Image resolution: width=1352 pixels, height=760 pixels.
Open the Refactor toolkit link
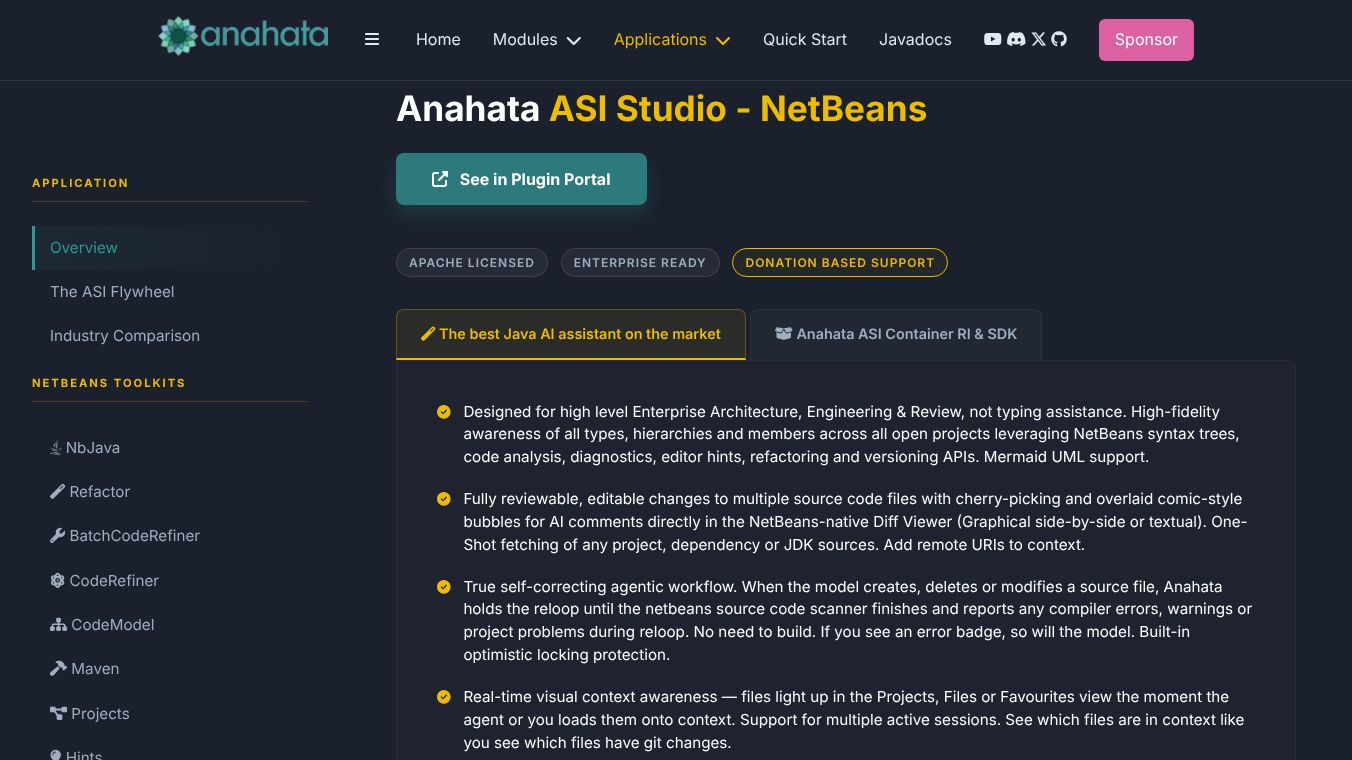click(x=90, y=492)
